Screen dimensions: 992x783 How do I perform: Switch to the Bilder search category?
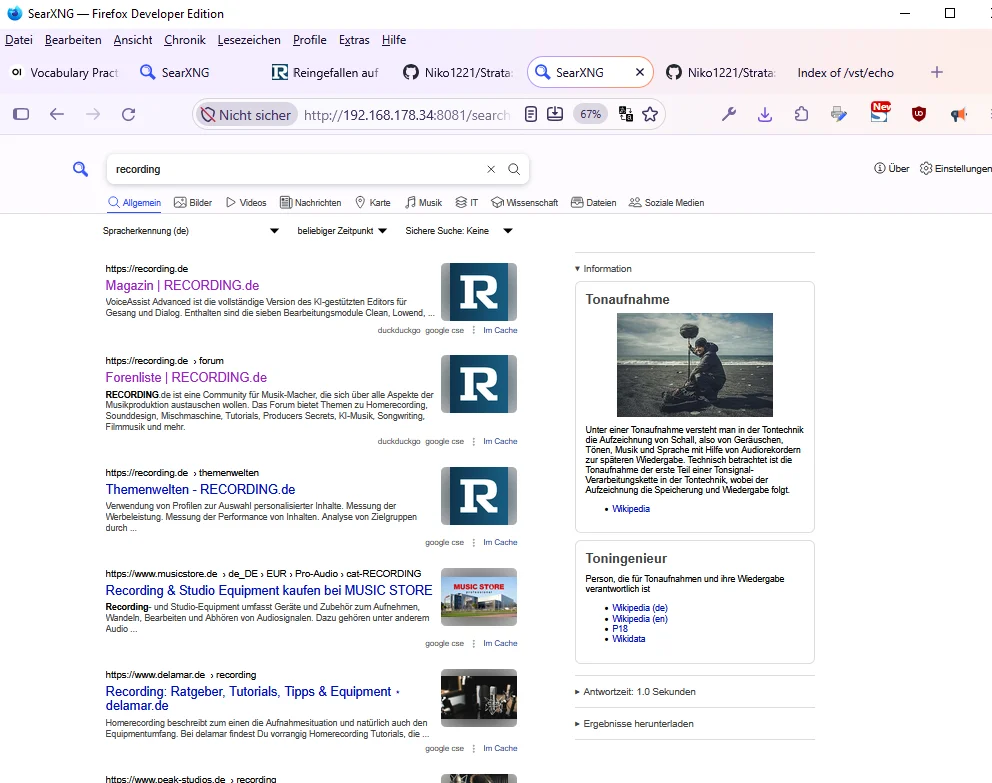point(193,202)
